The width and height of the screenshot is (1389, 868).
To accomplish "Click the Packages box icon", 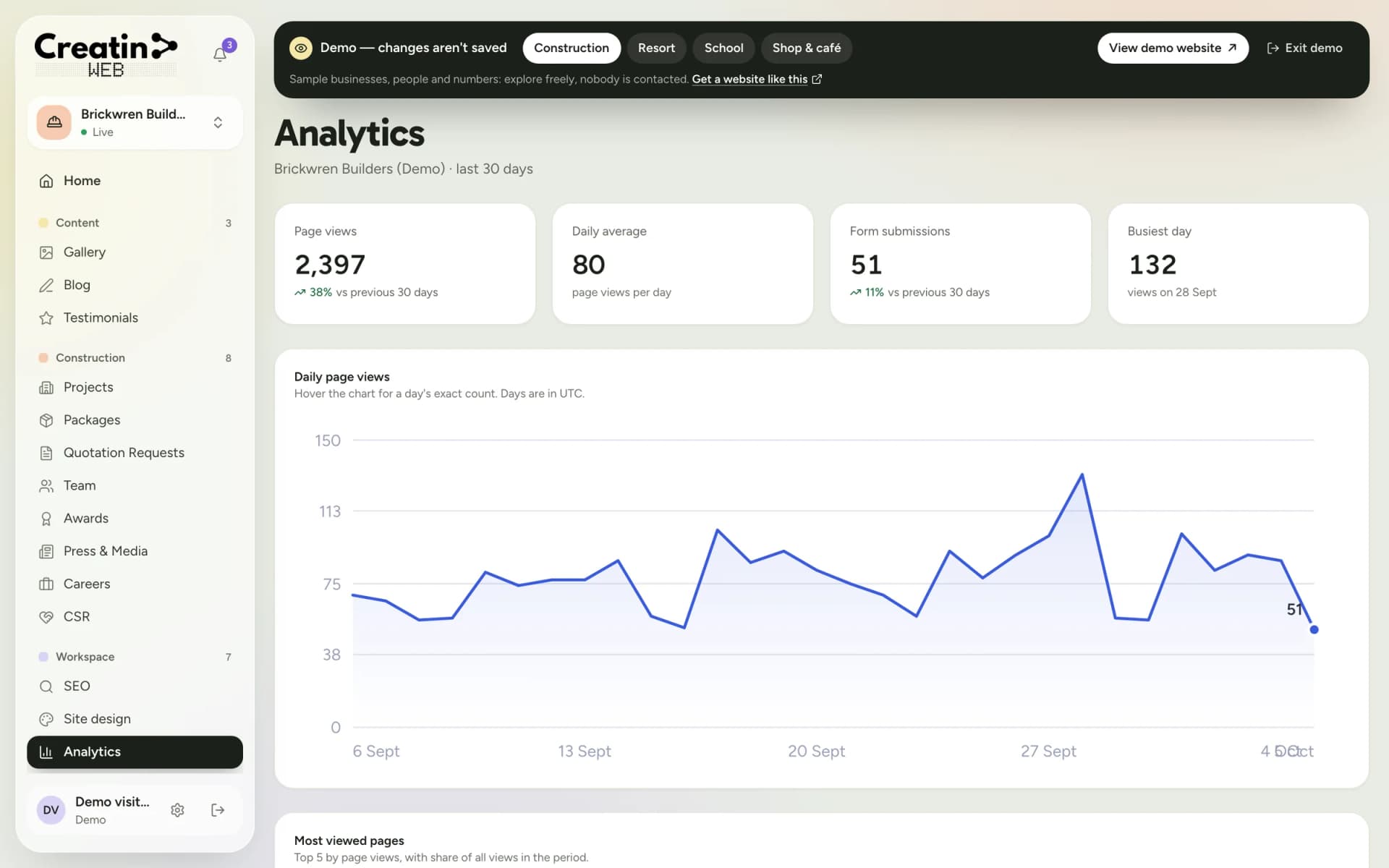I will pyautogui.click(x=46, y=420).
